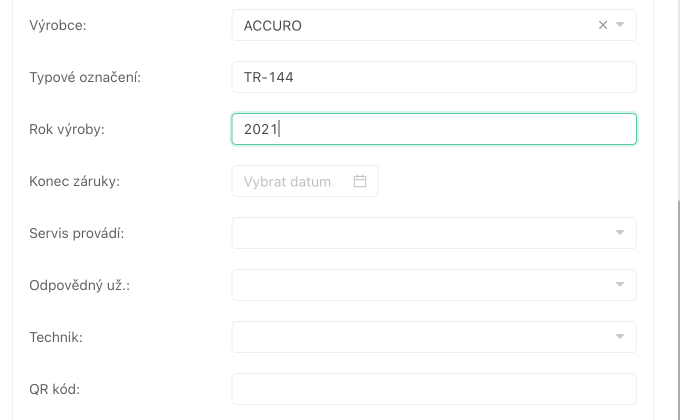Click the ACCURO value in Výrobce field

tap(273, 26)
